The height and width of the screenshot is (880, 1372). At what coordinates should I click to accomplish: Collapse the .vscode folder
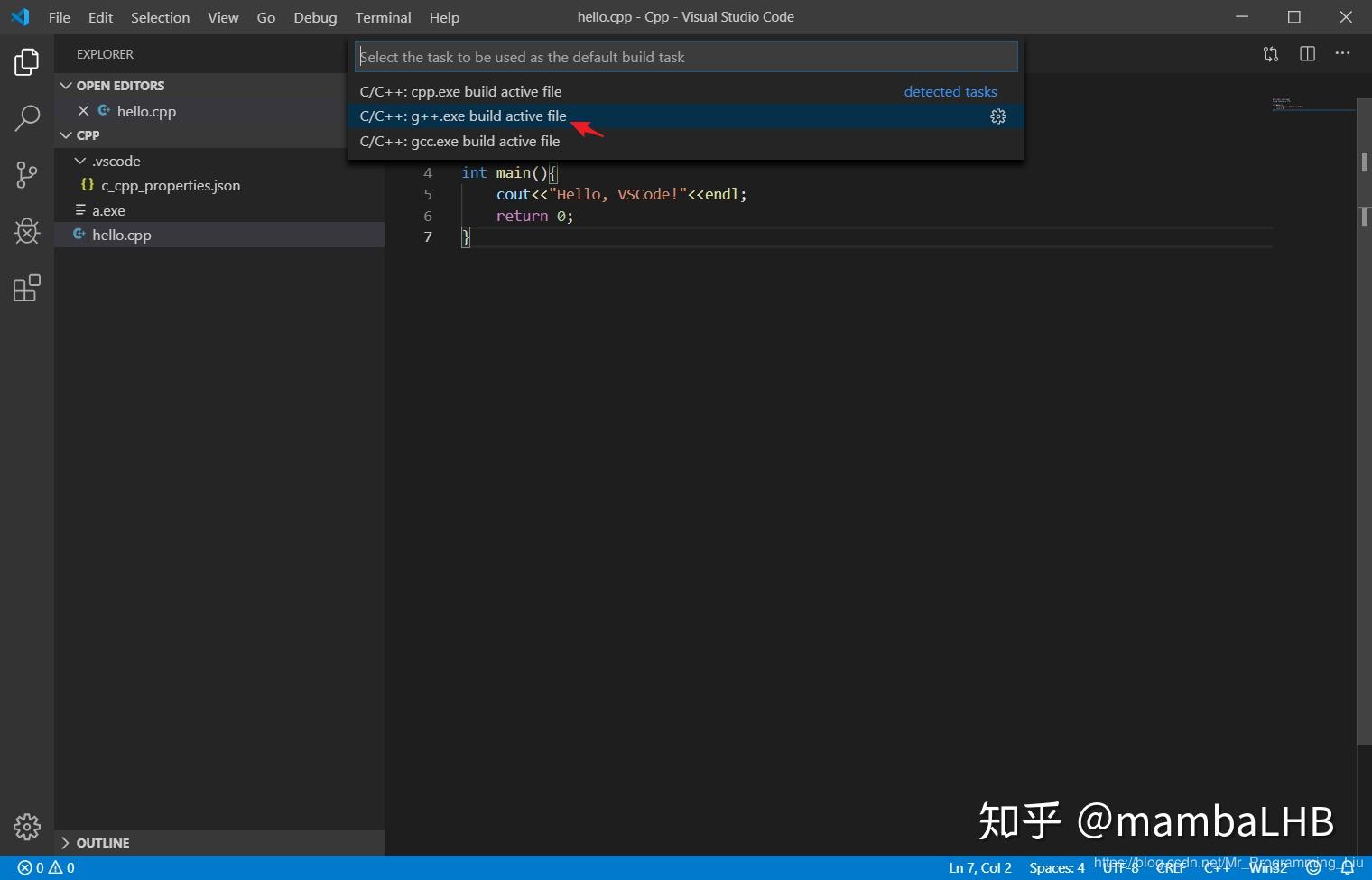(80, 161)
